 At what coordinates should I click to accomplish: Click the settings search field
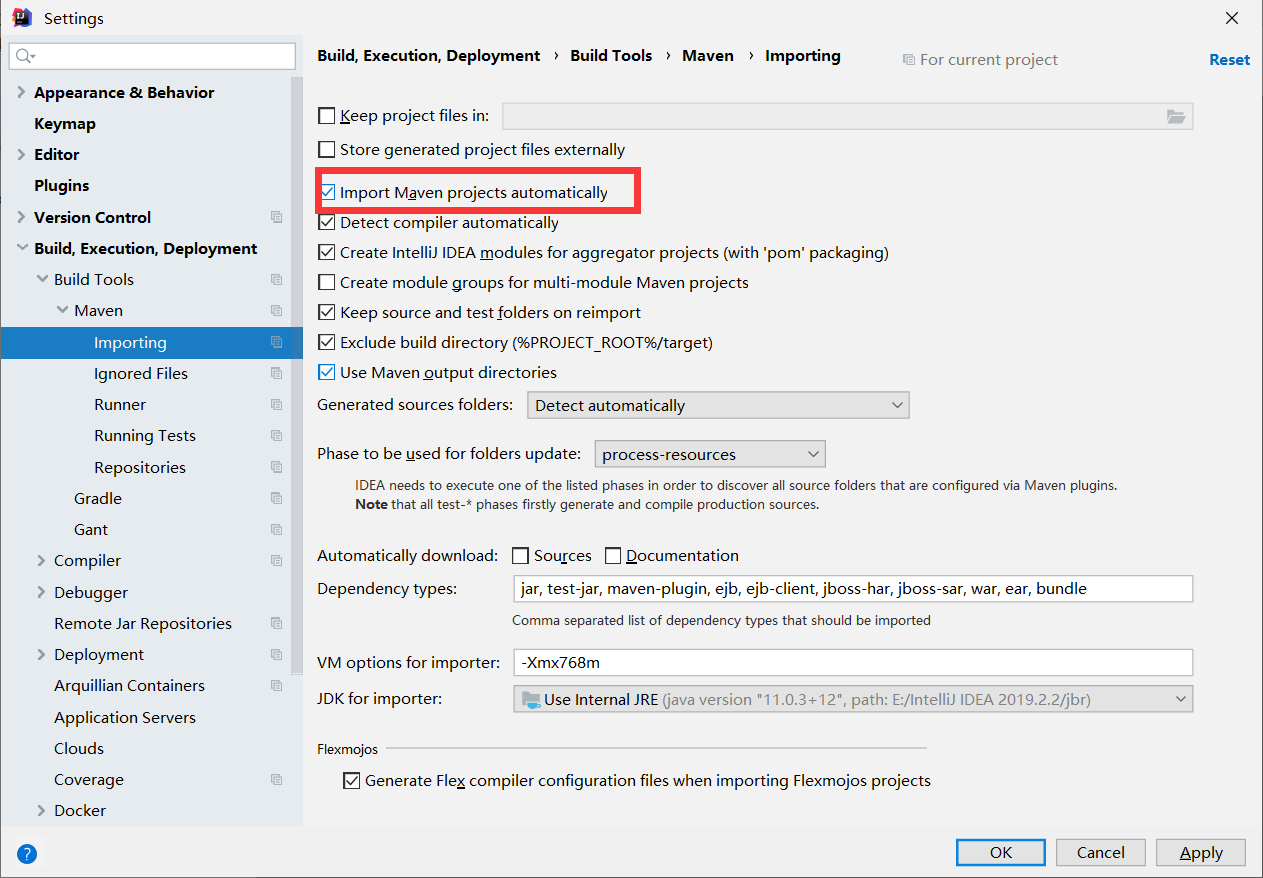pyautogui.click(x=152, y=56)
